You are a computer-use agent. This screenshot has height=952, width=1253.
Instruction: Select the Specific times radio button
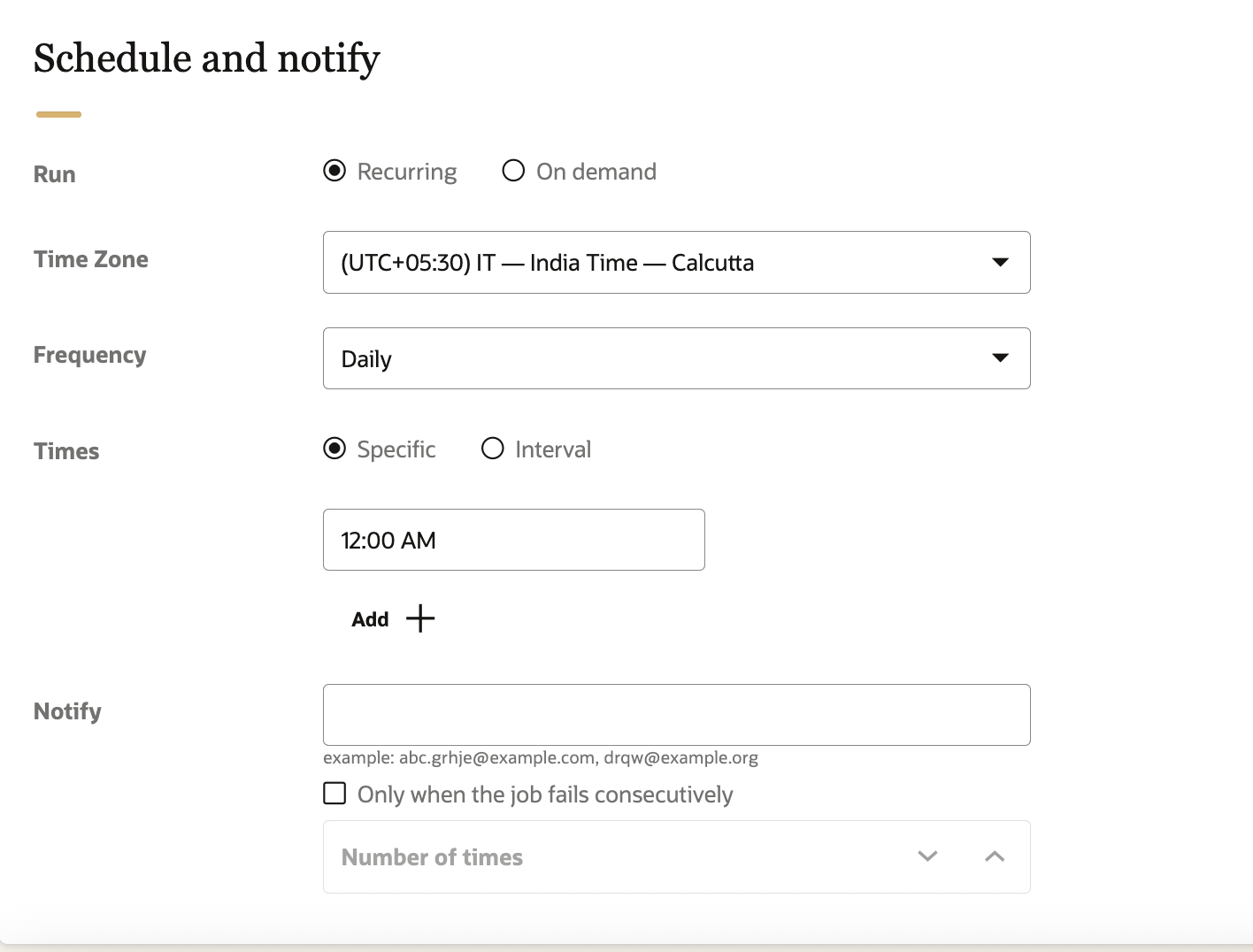pos(334,449)
